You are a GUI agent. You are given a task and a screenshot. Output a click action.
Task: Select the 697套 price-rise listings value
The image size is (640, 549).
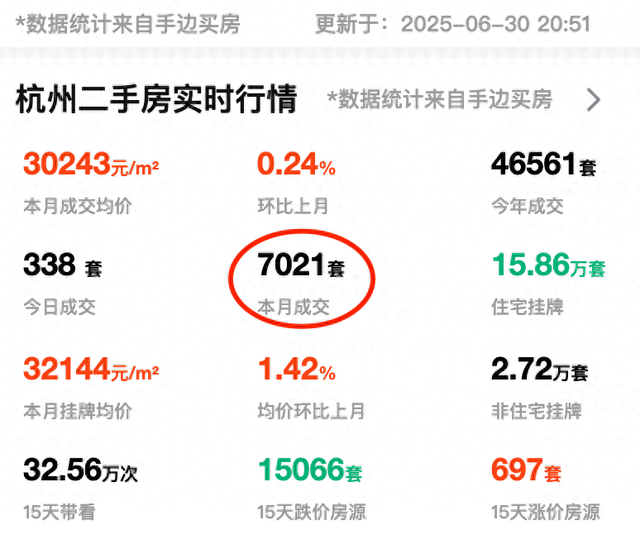(x=526, y=469)
